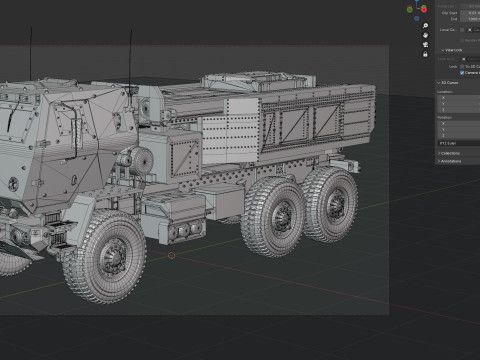Click the pan view hand icon
Image resolution: width=480 pixels, height=360 pixels.
425,35
